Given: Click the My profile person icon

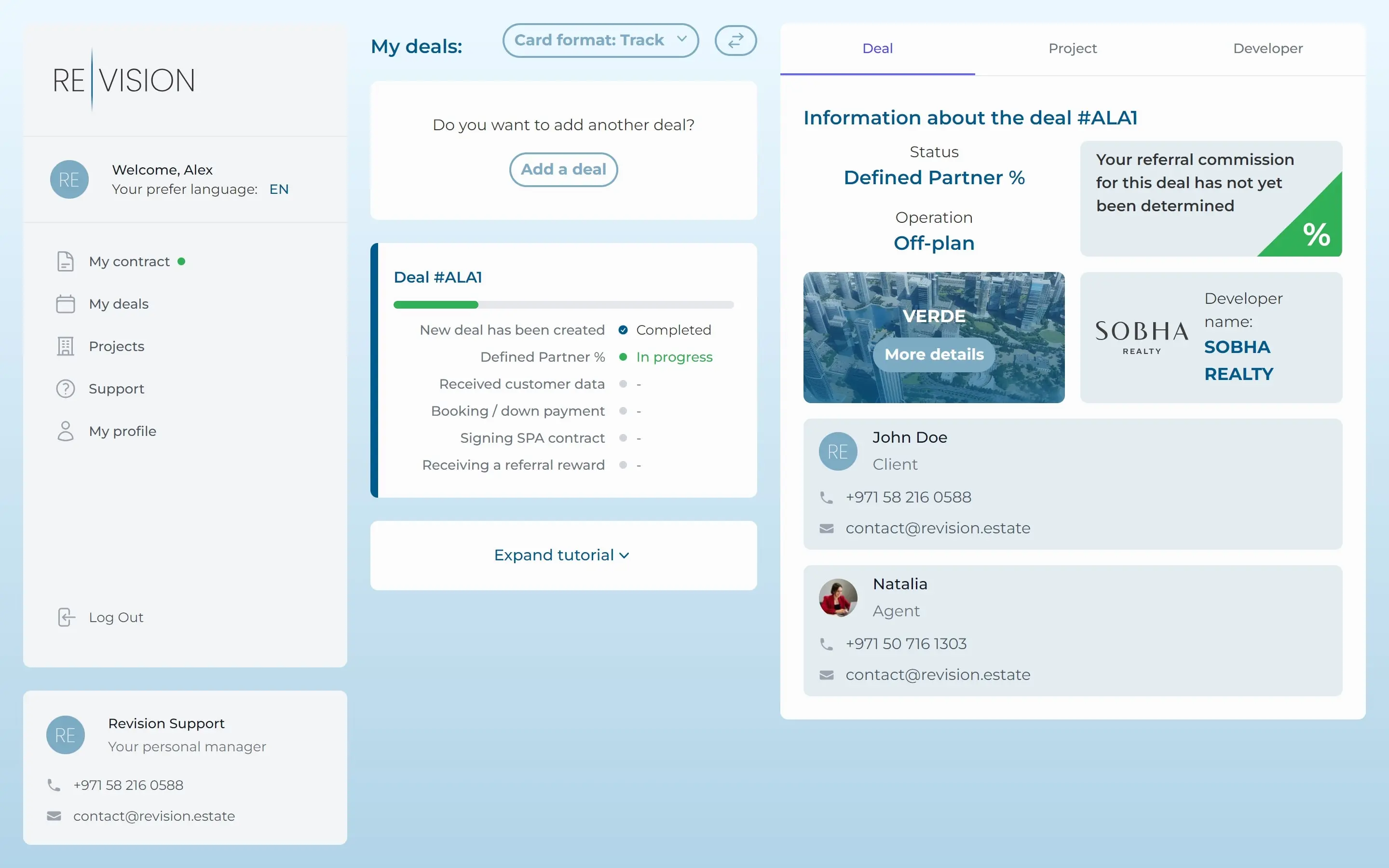Looking at the screenshot, I should [66, 431].
